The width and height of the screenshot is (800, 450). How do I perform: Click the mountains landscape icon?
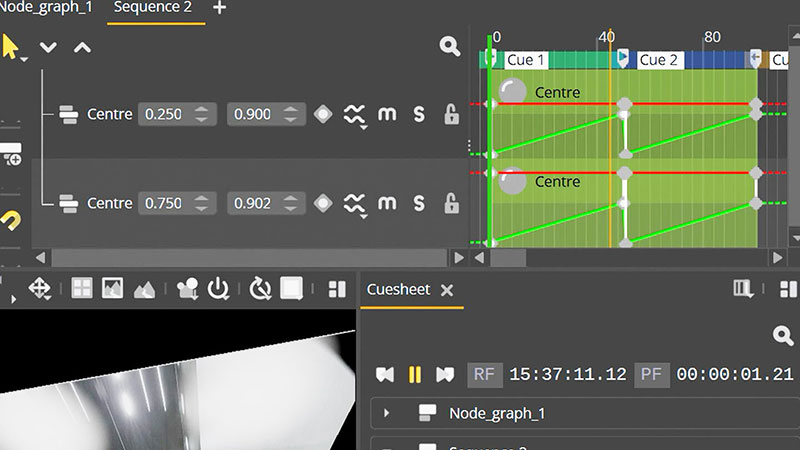pyautogui.click(x=144, y=289)
